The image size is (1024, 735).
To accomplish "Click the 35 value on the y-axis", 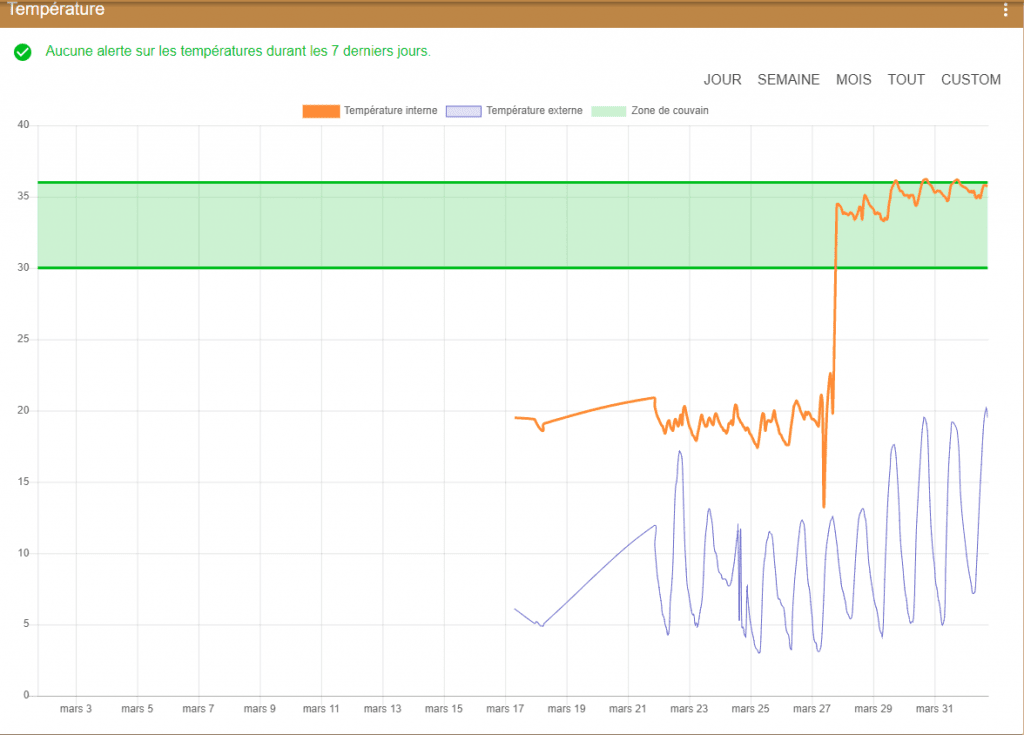I will tap(24, 196).
